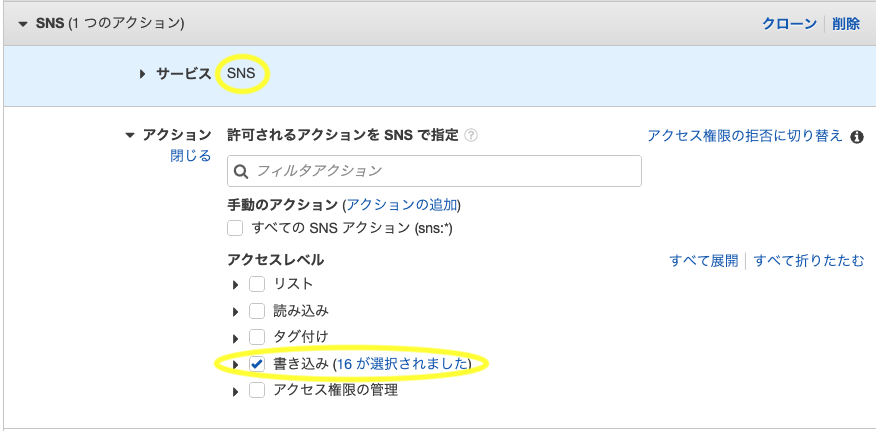The height and width of the screenshot is (431, 876).
Task: Expand the 読み込み access level triangle
Action: point(235,311)
